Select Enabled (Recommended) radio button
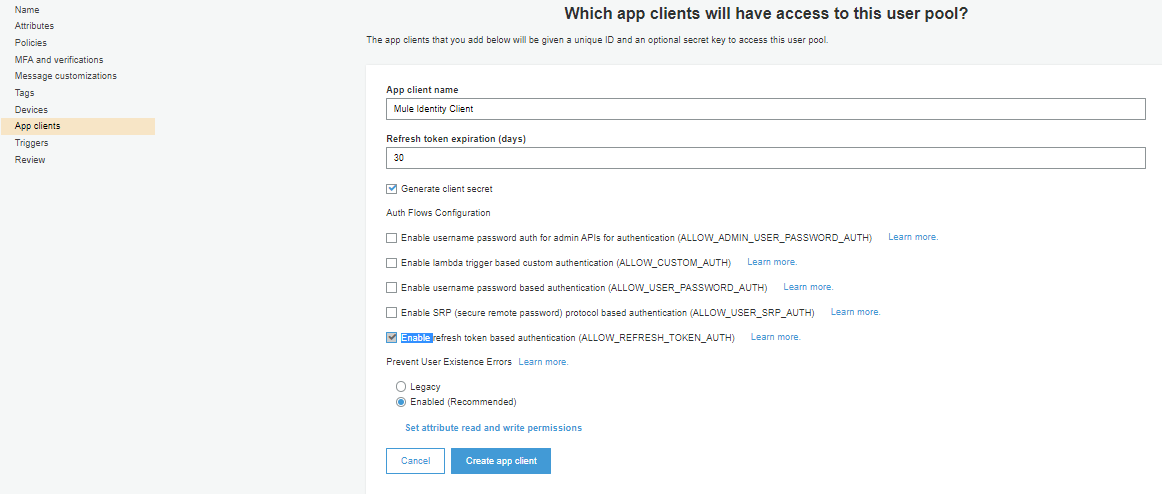The height and width of the screenshot is (494, 1162). (x=401, y=402)
